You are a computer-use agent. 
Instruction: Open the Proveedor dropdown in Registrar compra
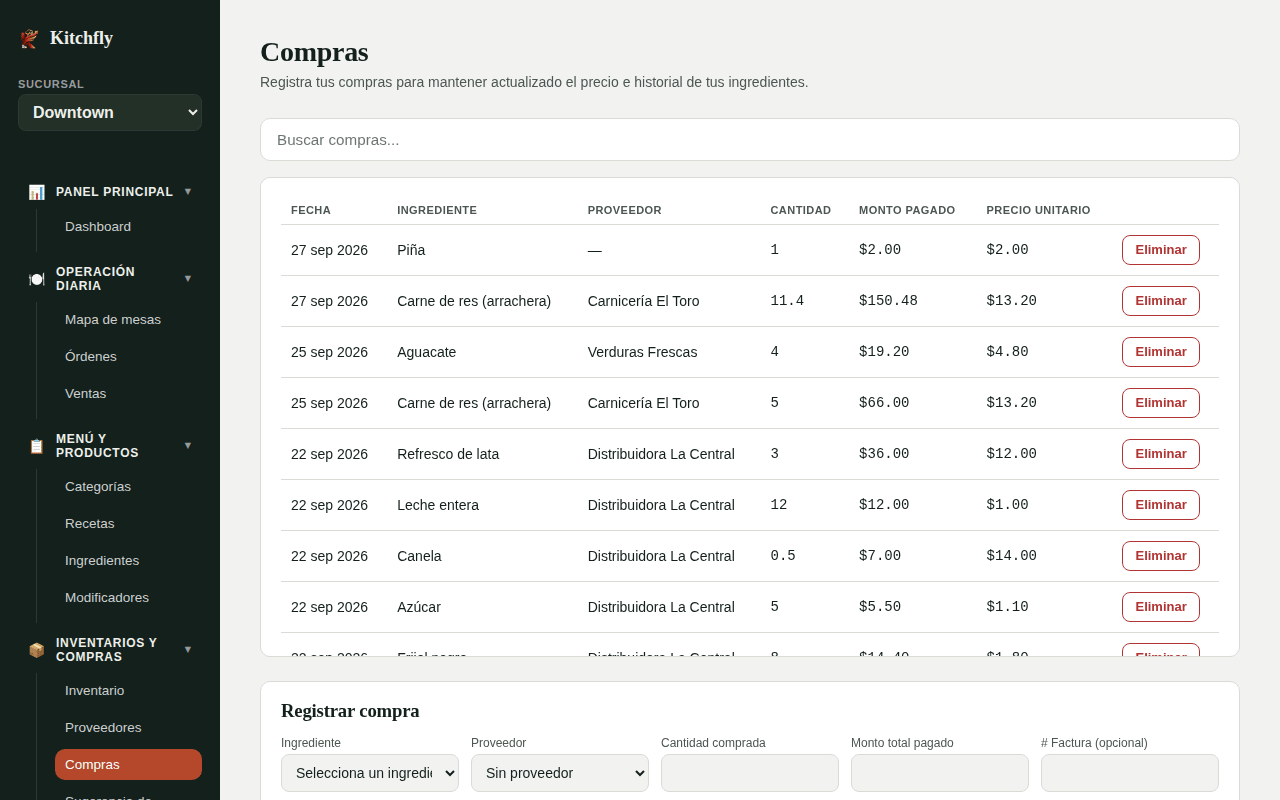[x=560, y=773]
